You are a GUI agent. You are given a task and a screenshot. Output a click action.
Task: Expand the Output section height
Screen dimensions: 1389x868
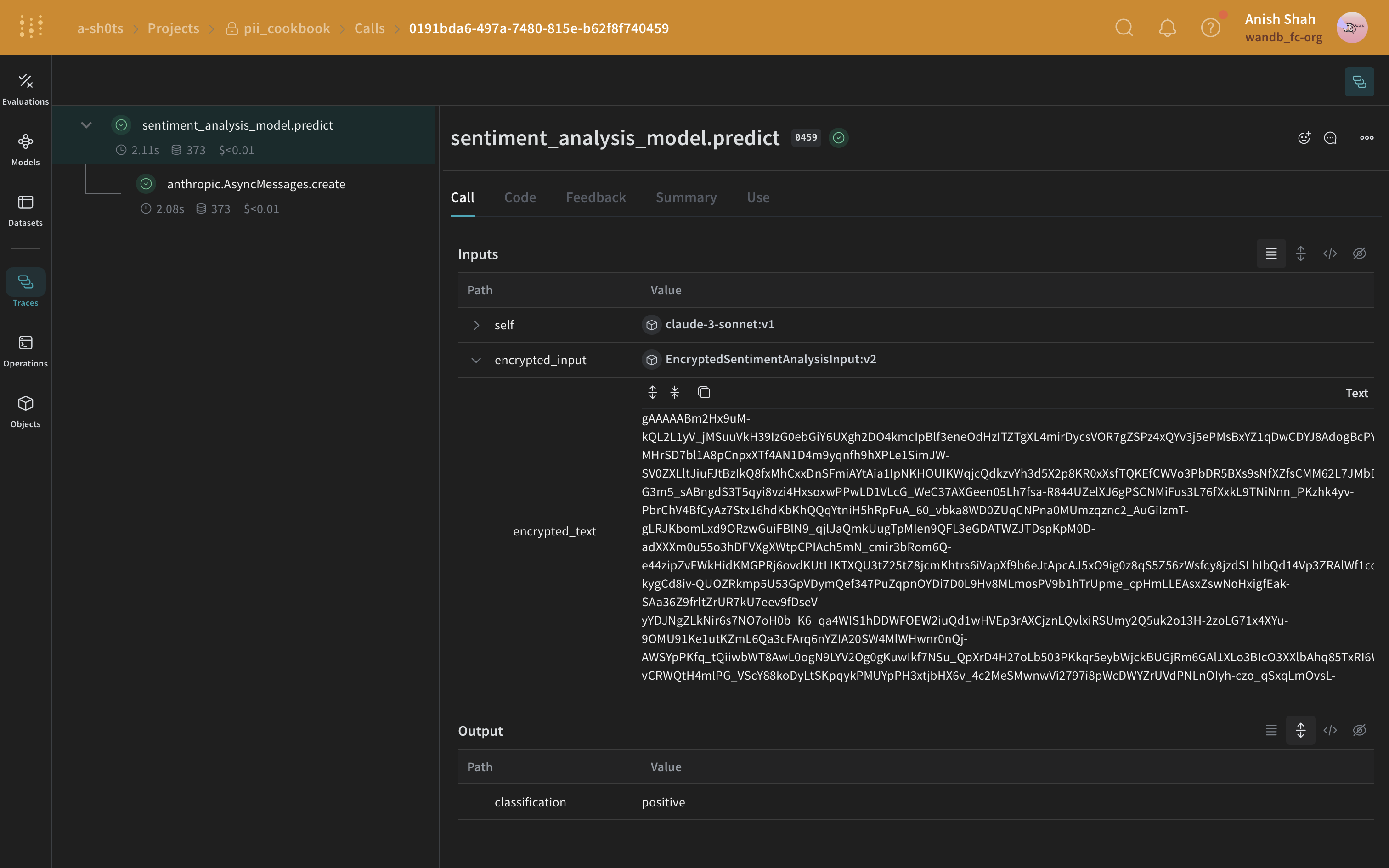(x=1300, y=730)
